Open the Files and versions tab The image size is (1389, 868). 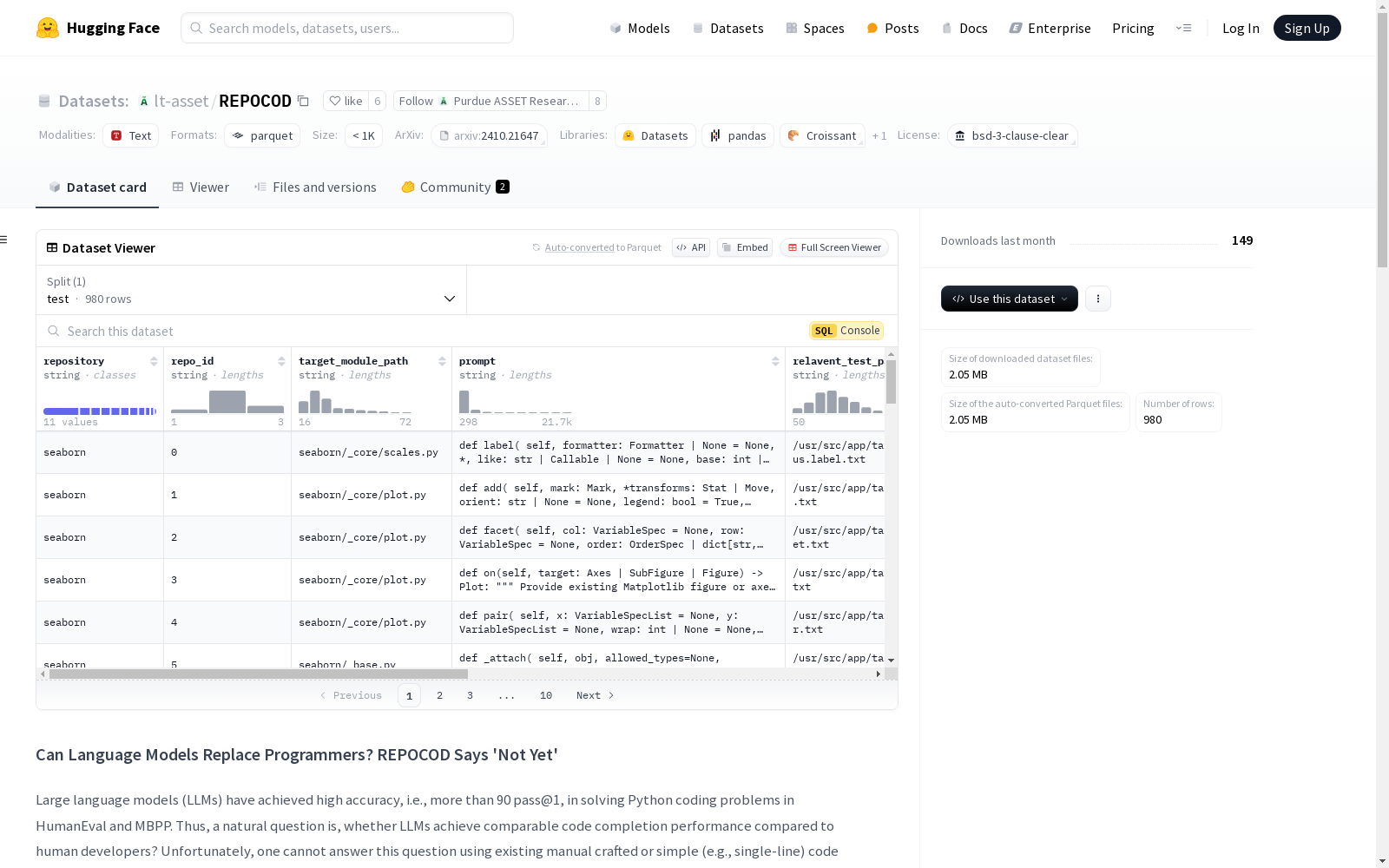[x=315, y=187]
